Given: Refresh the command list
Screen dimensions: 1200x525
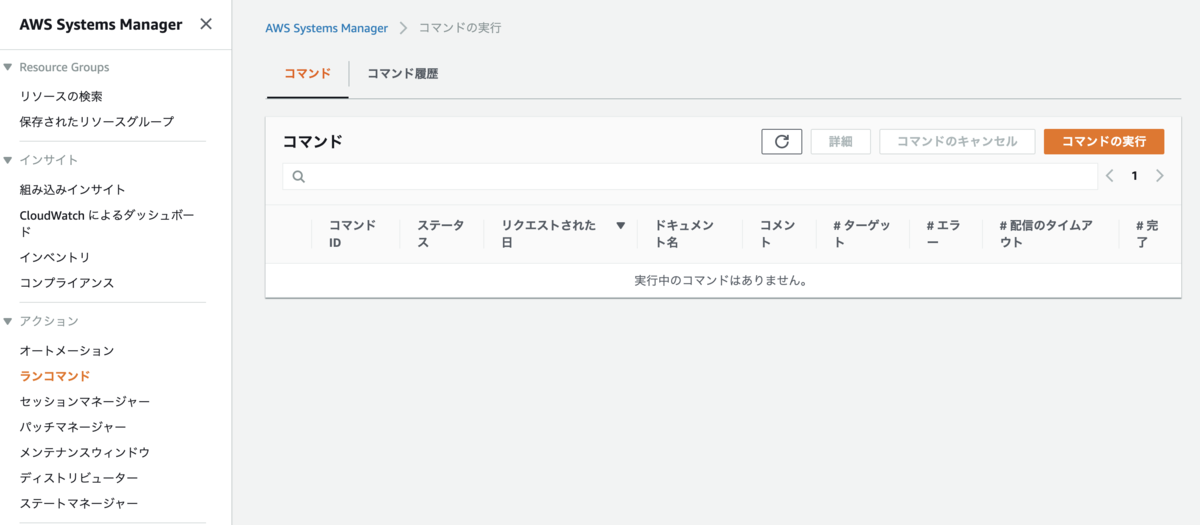Looking at the screenshot, I should (x=782, y=142).
